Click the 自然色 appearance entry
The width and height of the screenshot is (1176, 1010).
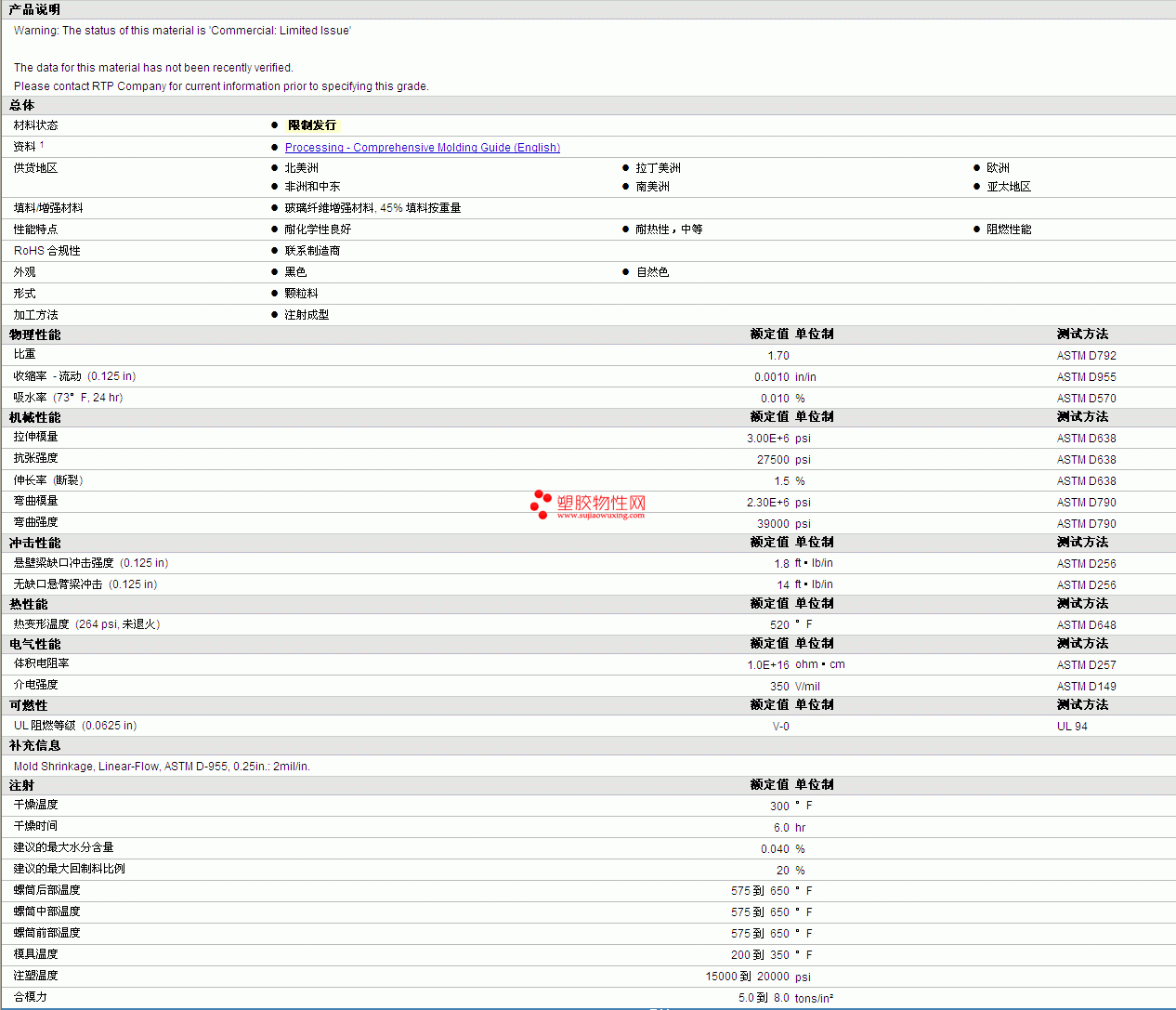652,272
